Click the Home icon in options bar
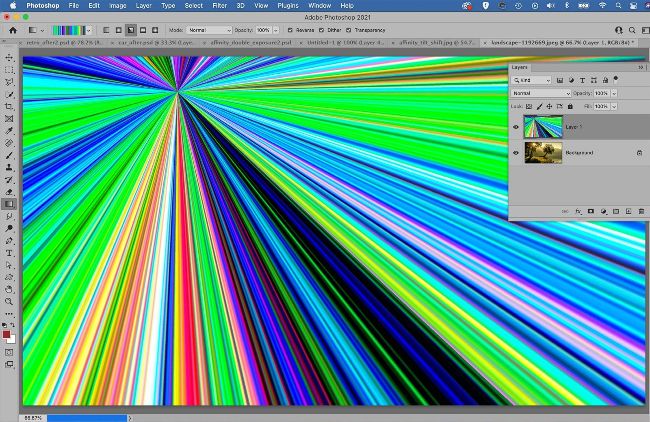 (x=13, y=30)
